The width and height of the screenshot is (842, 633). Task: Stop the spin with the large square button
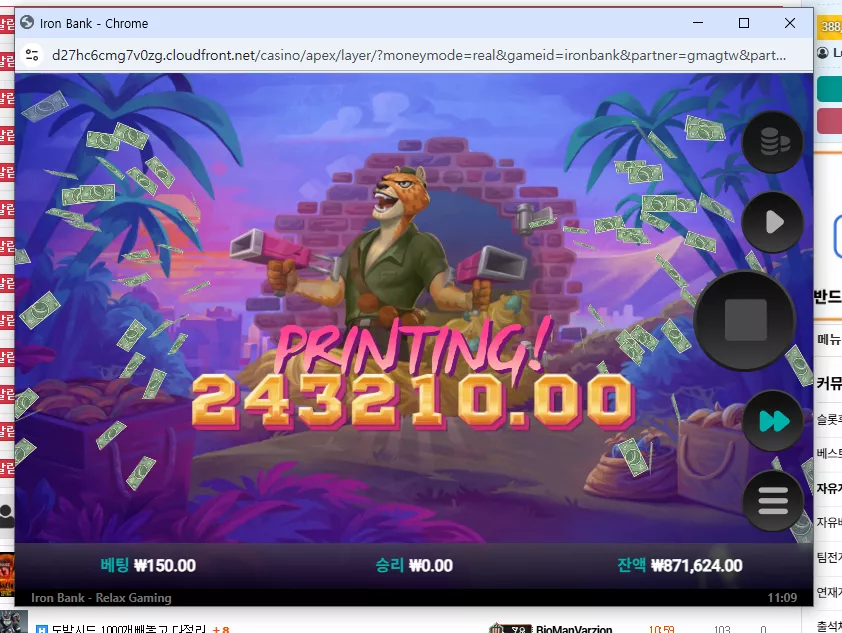point(745,321)
